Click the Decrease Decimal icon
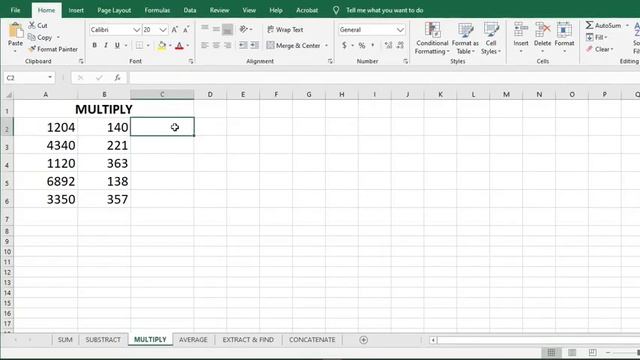The image size is (640, 360). (x=400, y=45)
